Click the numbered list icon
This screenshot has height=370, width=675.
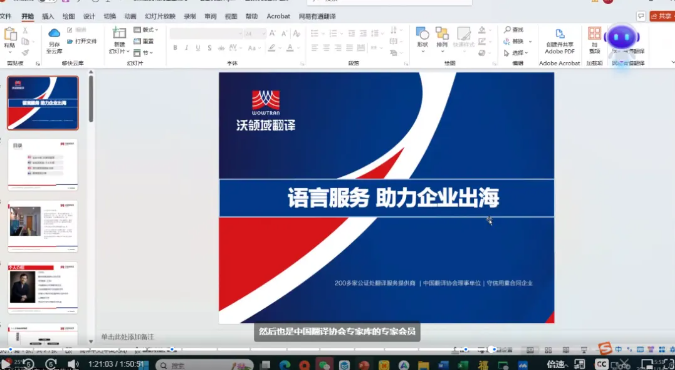(x=333, y=34)
